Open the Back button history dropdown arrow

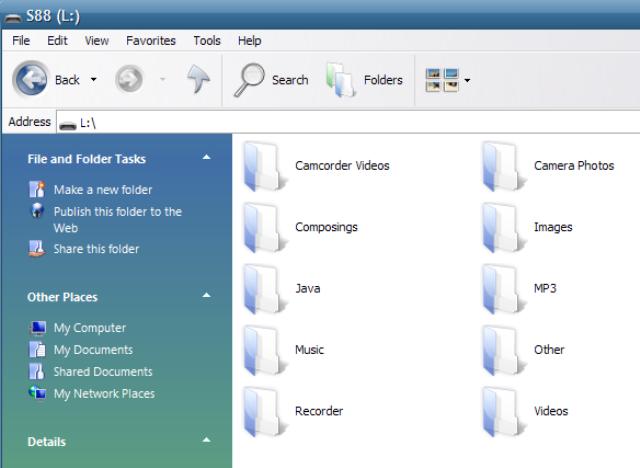point(94,80)
